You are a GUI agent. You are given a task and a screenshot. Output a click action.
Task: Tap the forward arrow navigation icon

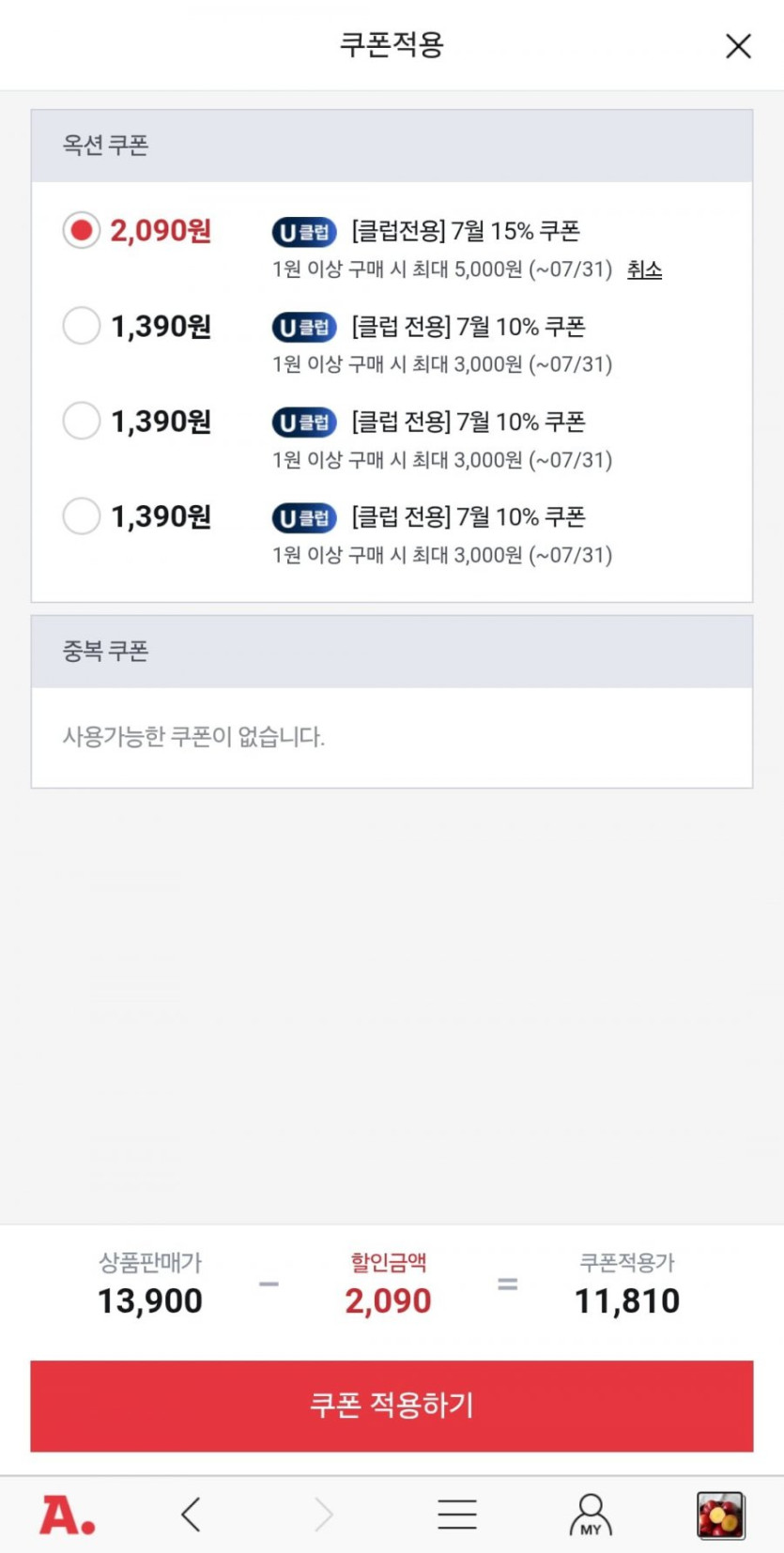click(324, 1515)
